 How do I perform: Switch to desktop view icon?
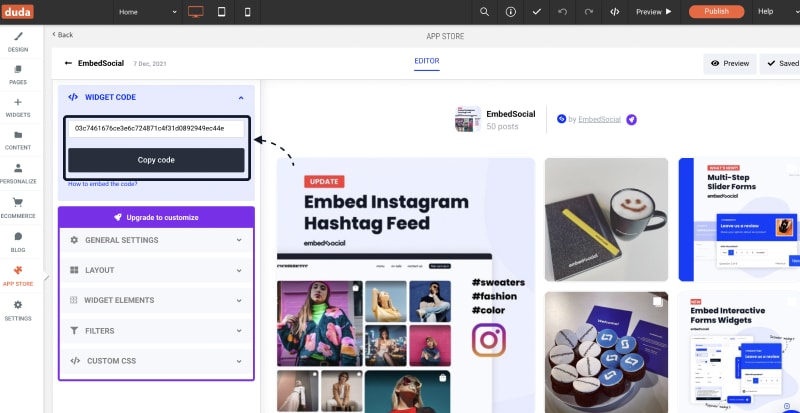[x=195, y=12]
